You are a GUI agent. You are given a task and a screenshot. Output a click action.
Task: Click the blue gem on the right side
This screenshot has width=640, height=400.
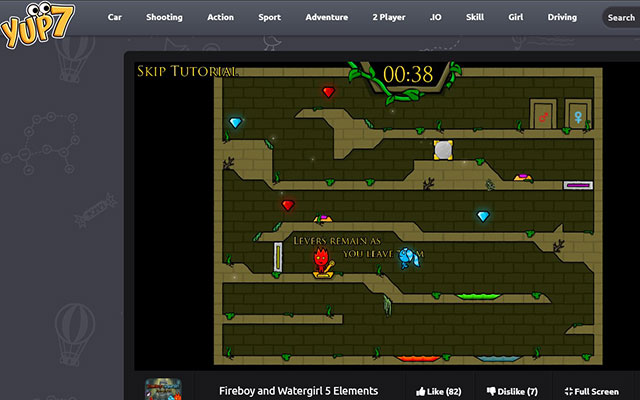(483, 216)
